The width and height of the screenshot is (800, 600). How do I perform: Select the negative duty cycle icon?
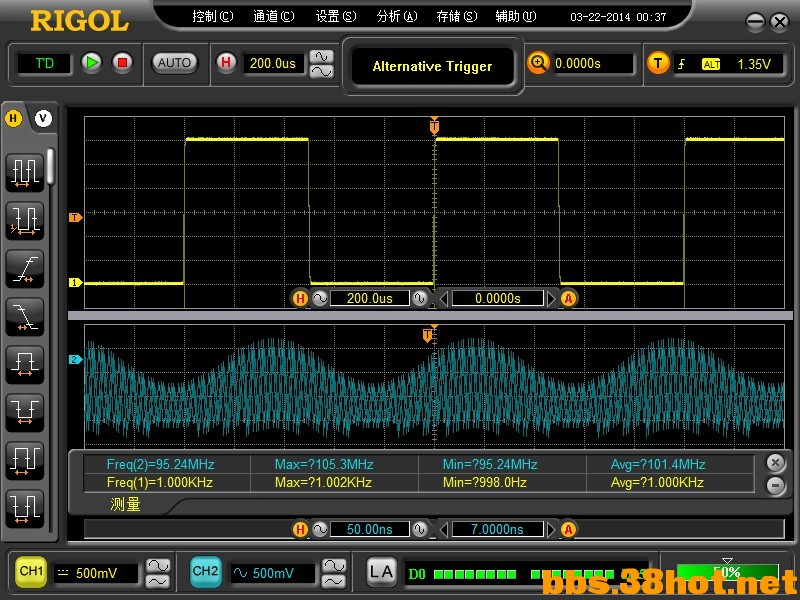(24, 508)
